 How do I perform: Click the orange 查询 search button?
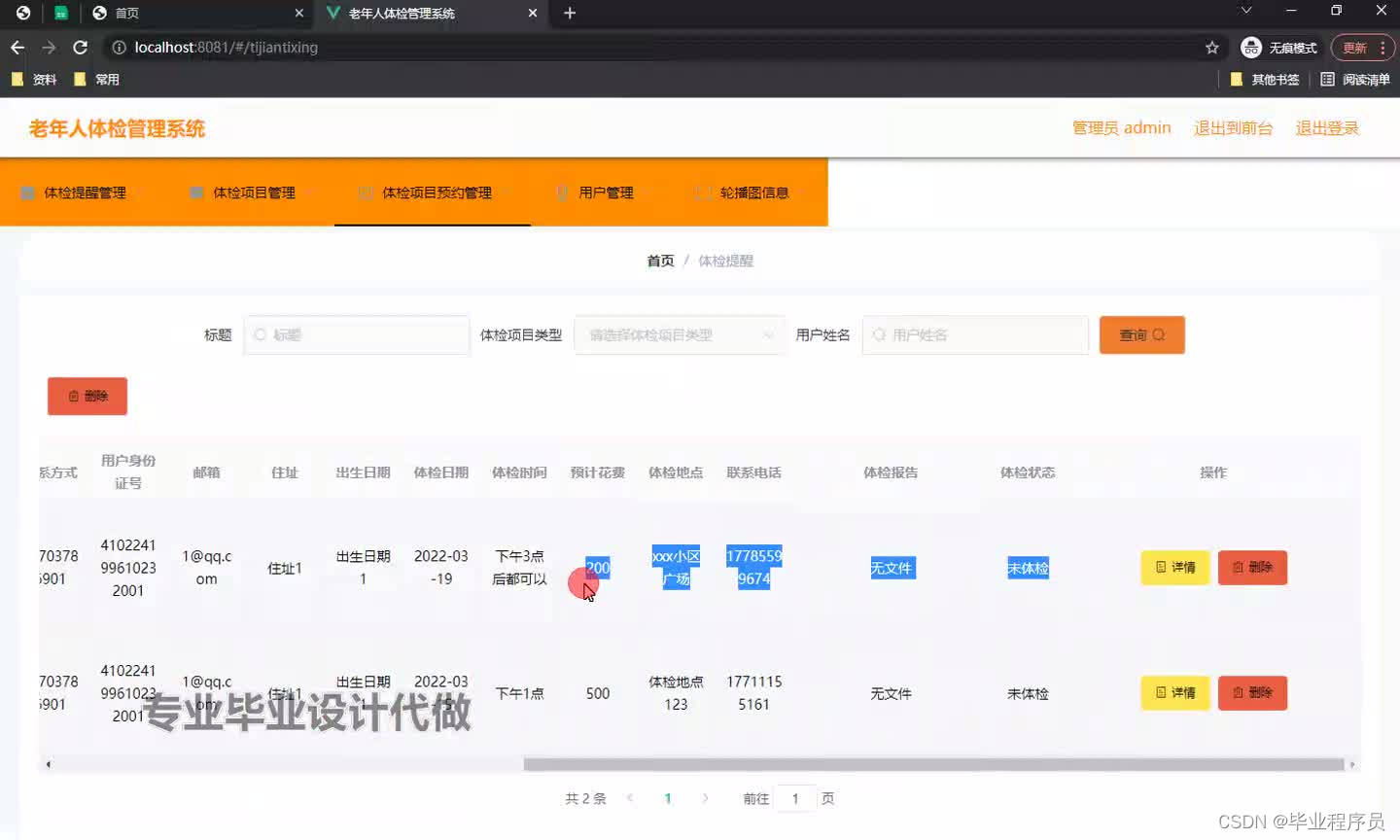pyautogui.click(x=1141, y=334)
